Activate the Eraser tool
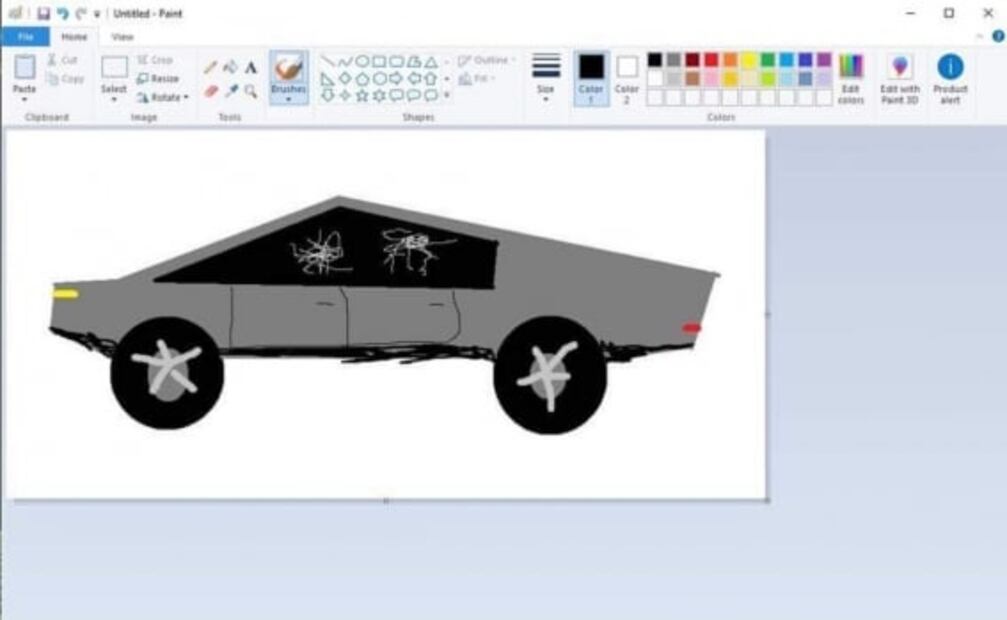 pyautogui.click(x=211, y=91)
